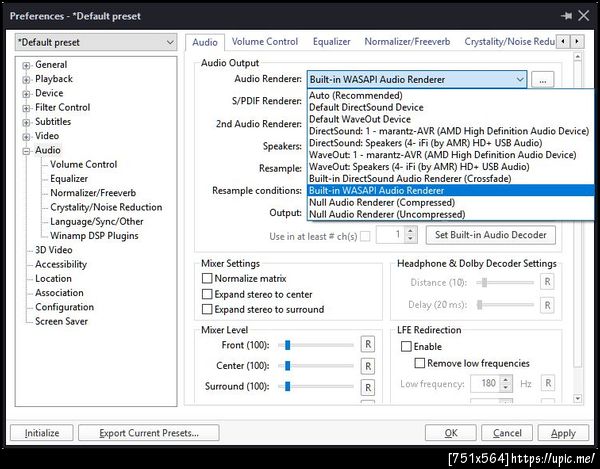Choose Auto (Recommended) renderer option

click(x=450, y=95)
